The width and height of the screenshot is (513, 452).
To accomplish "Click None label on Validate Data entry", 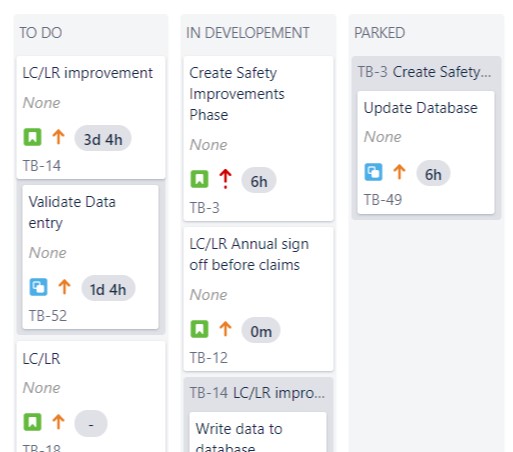I will [x=47, y=253].
